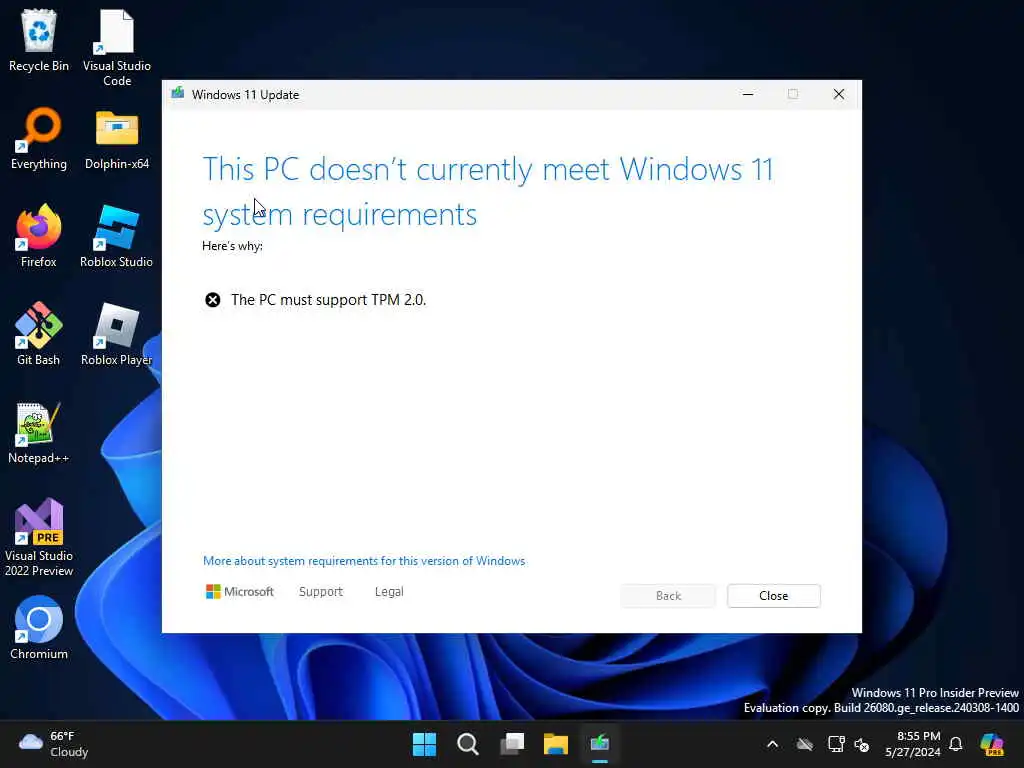Image resolution: width=1024 pixels, height=768 pixels.
Task: Open network status tray icon
Action: click(x=836, y=744)
